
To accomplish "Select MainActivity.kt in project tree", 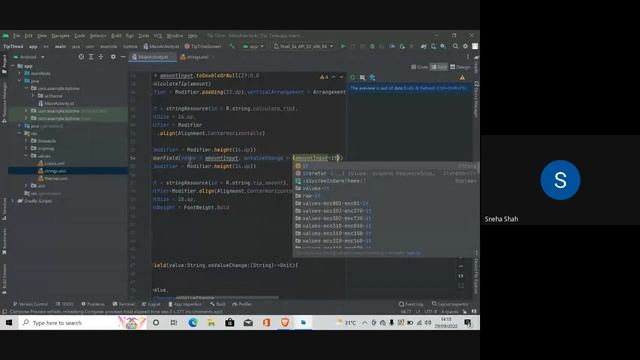I will [x=56, y=103].
